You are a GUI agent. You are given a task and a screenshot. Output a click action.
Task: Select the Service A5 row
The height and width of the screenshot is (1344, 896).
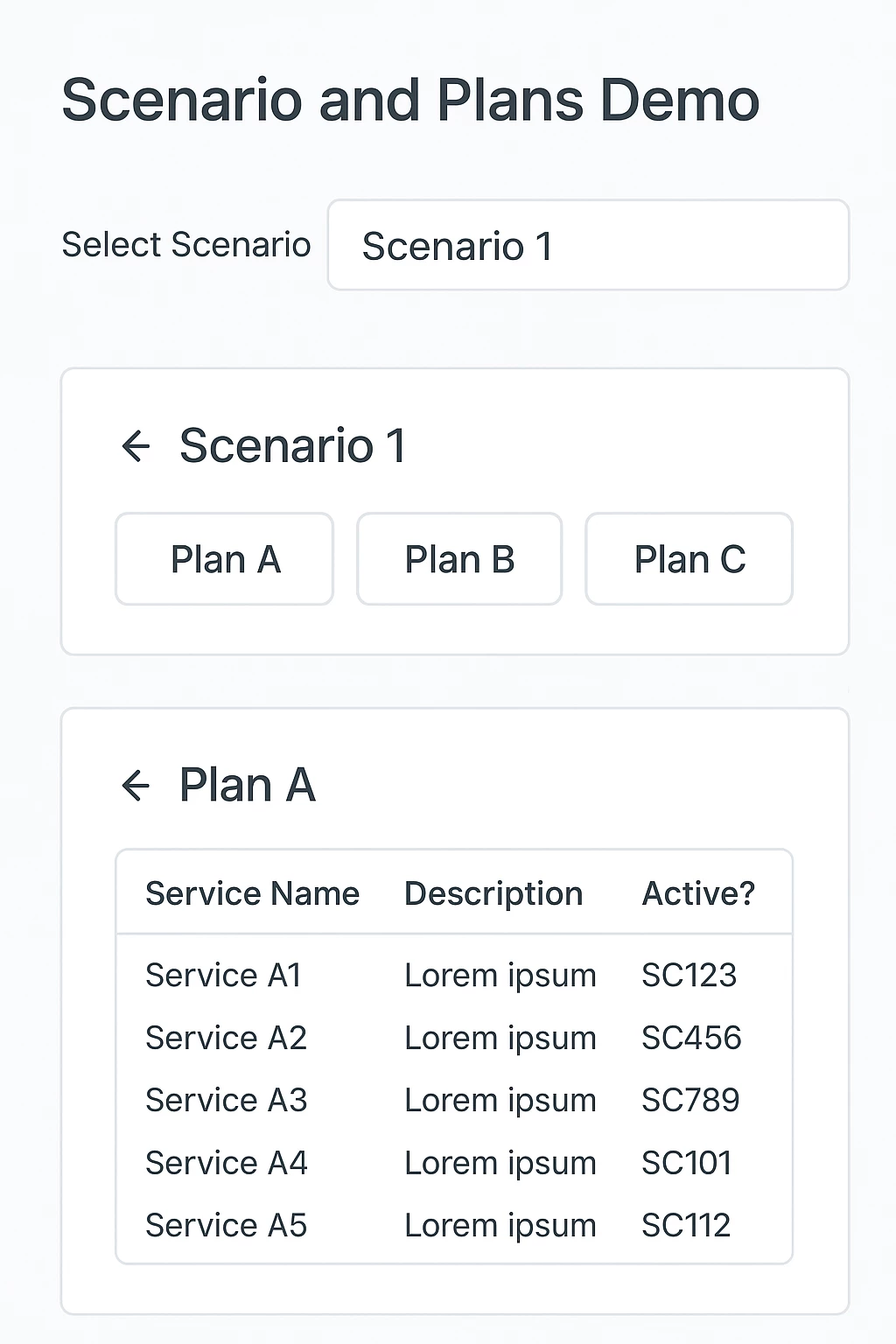[454, 1225]
